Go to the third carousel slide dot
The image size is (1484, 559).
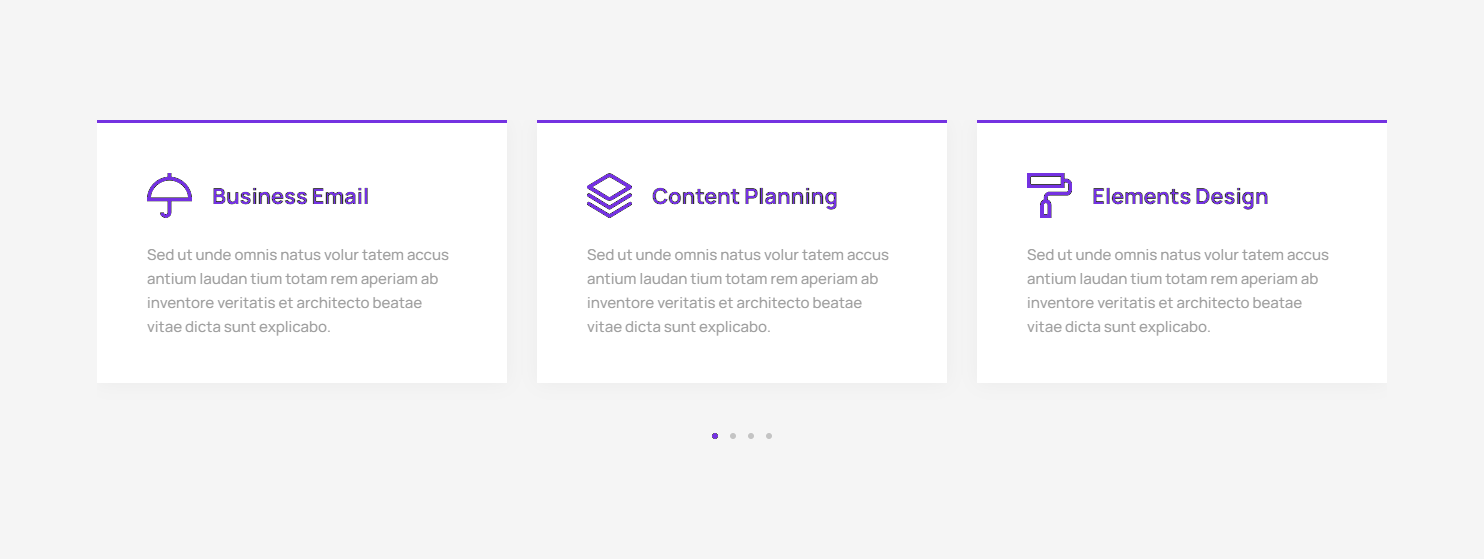click(x=751, y=436)
